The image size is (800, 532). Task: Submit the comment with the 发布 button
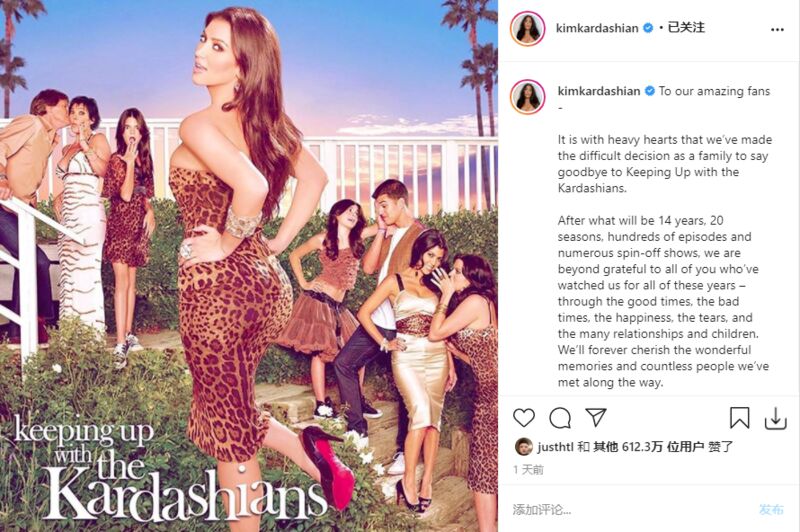[x=771, y=509]
